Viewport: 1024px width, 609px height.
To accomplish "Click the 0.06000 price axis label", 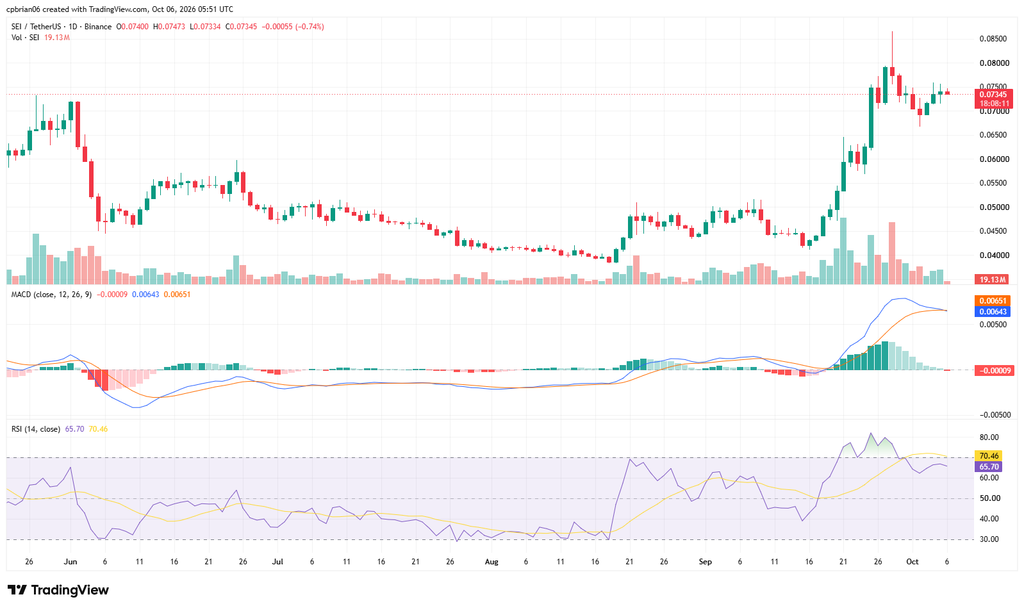I will [x=993, y=159].
